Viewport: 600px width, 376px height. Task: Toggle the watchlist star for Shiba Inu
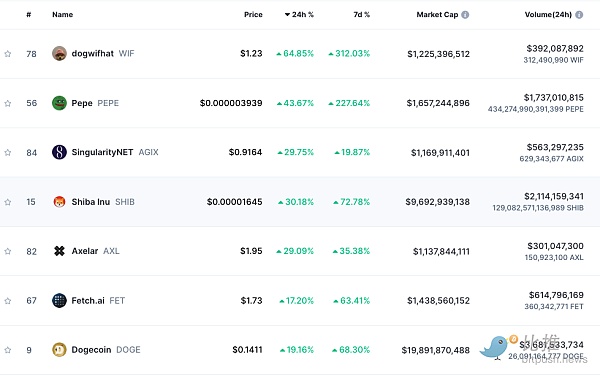tap(8, 202)
